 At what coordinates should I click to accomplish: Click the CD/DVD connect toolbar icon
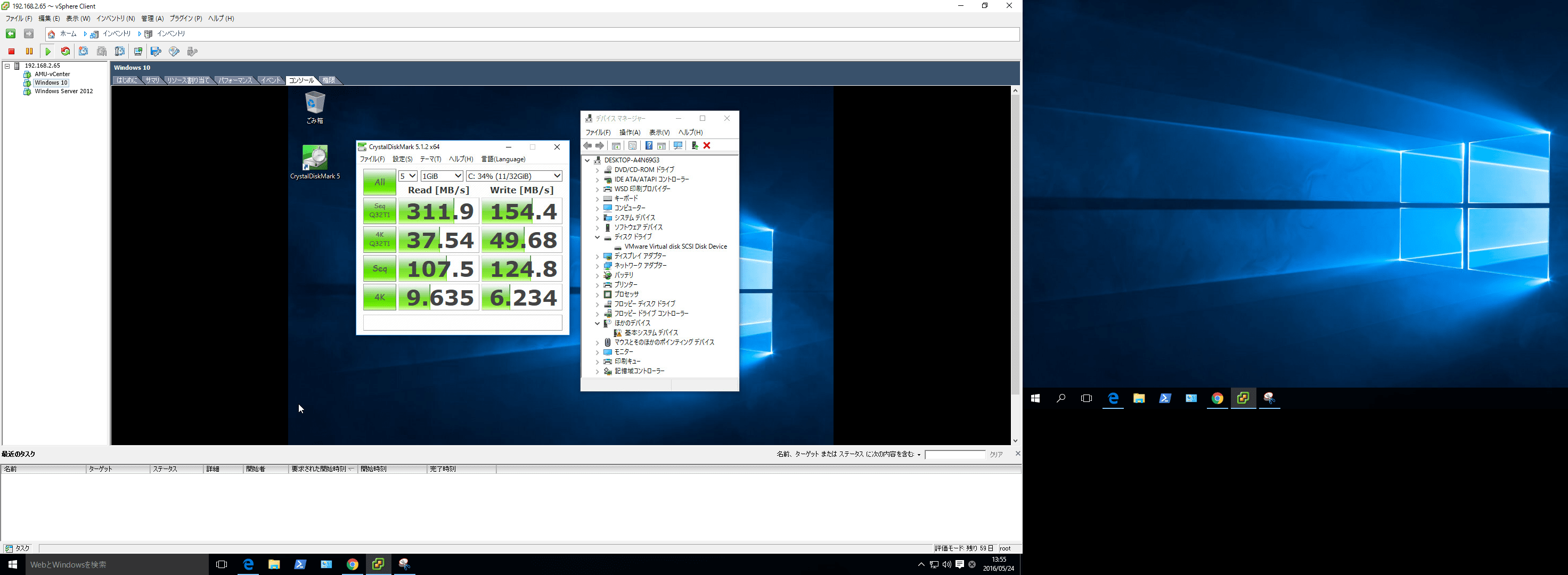point(175,52)
